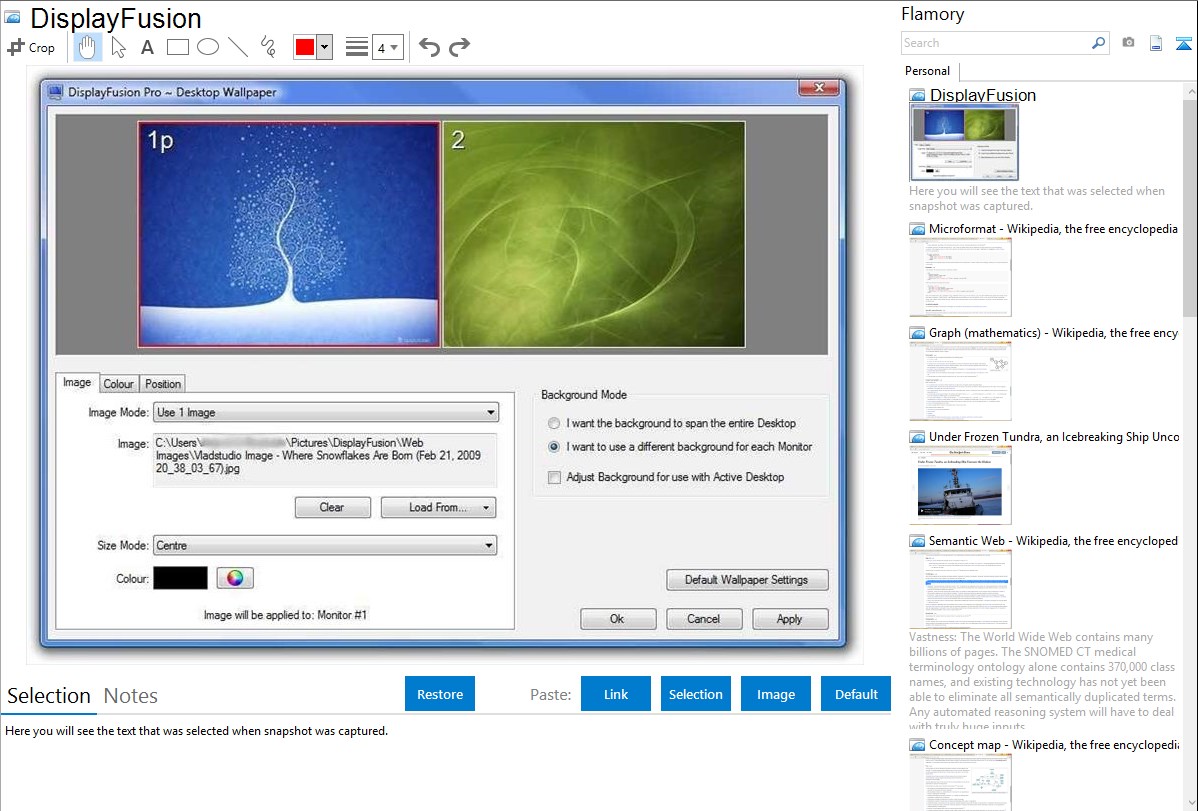This screenshot has height=811, width=1198.
Task: Click the icon beside Microformat snapshot
Action: pos(917,229)
